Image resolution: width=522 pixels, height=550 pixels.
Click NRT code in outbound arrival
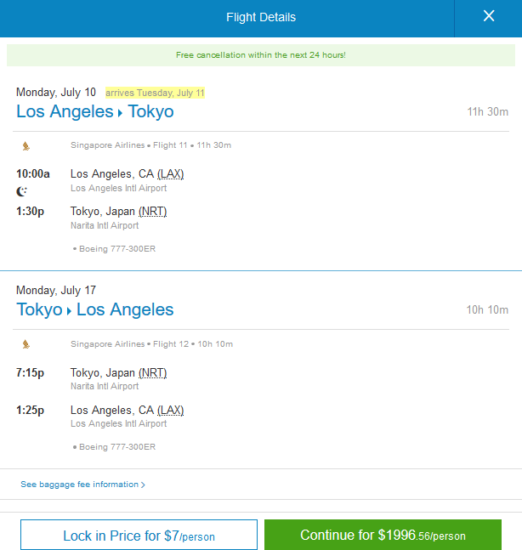153,212
